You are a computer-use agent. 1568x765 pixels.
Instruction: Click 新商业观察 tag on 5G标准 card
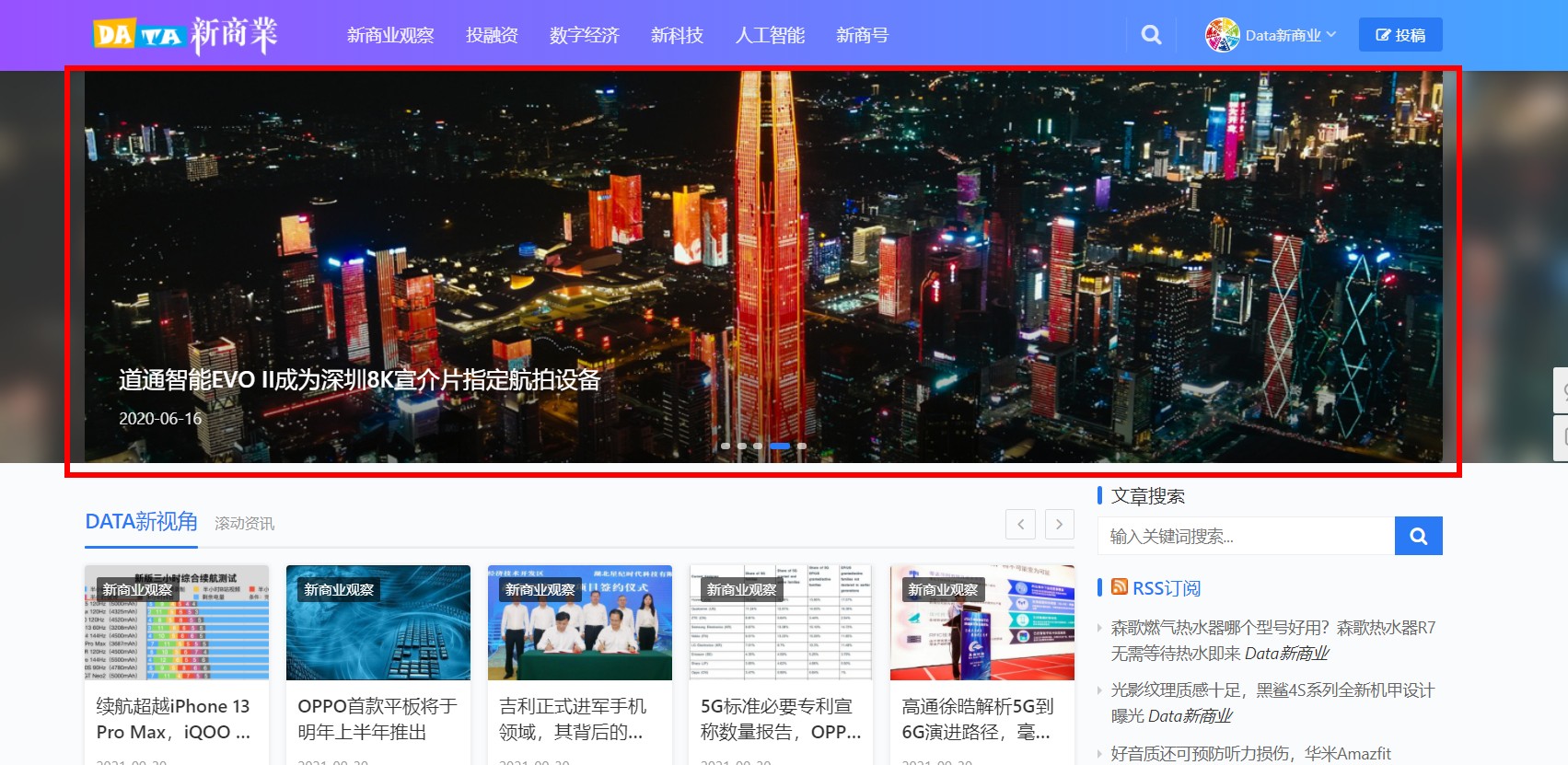pos(741,589)
